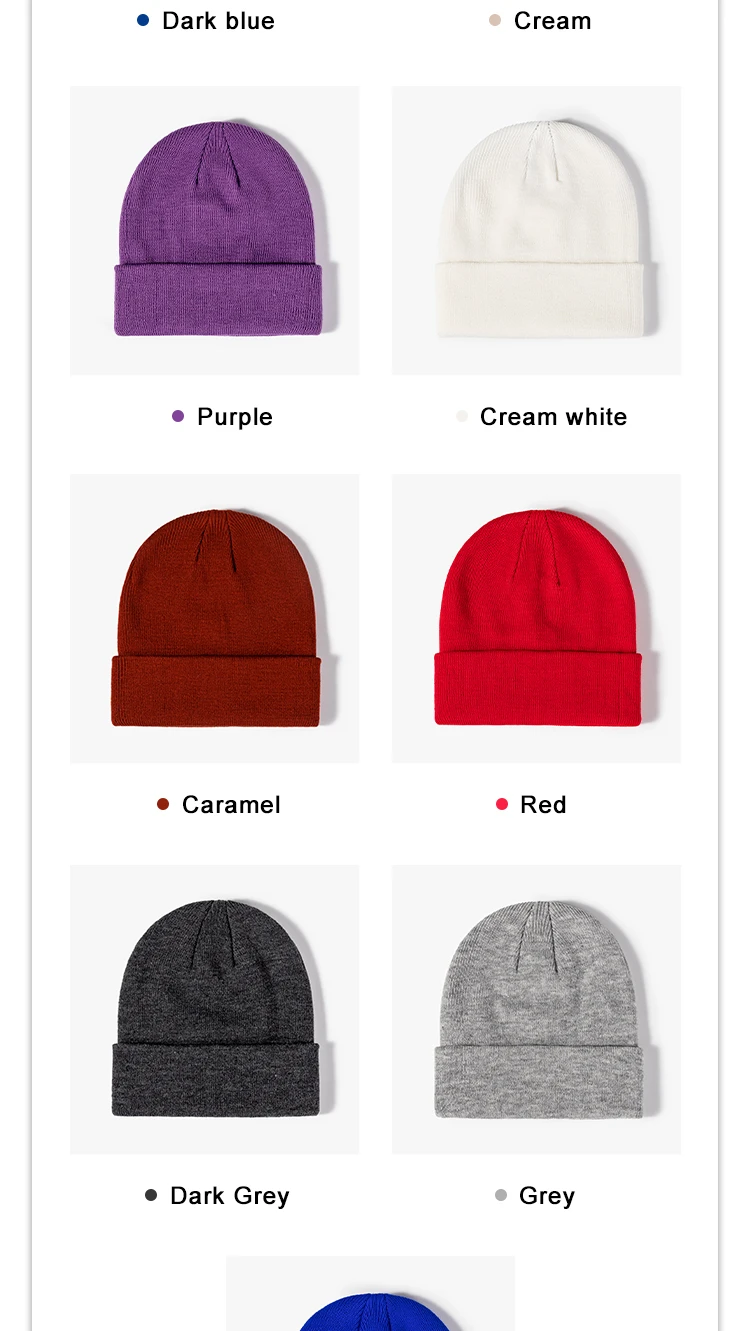Screen dimensions: 750x1331
Task: Select the Cream white label
Action: [x=553, y=417]
